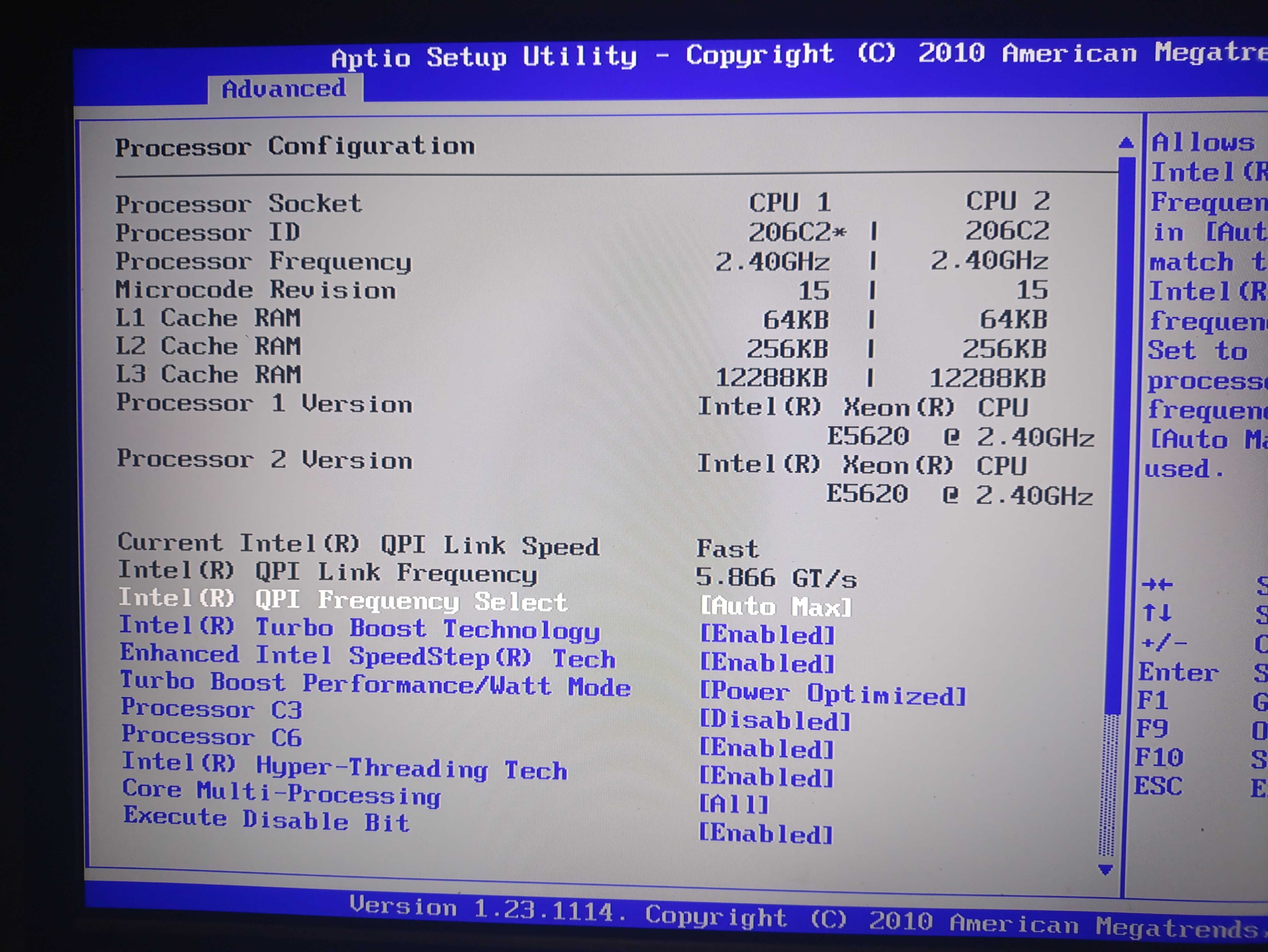1268x952 pixels.
Task: Click the vertical scrollbar thumb
Action: (x=1120, y=436)
